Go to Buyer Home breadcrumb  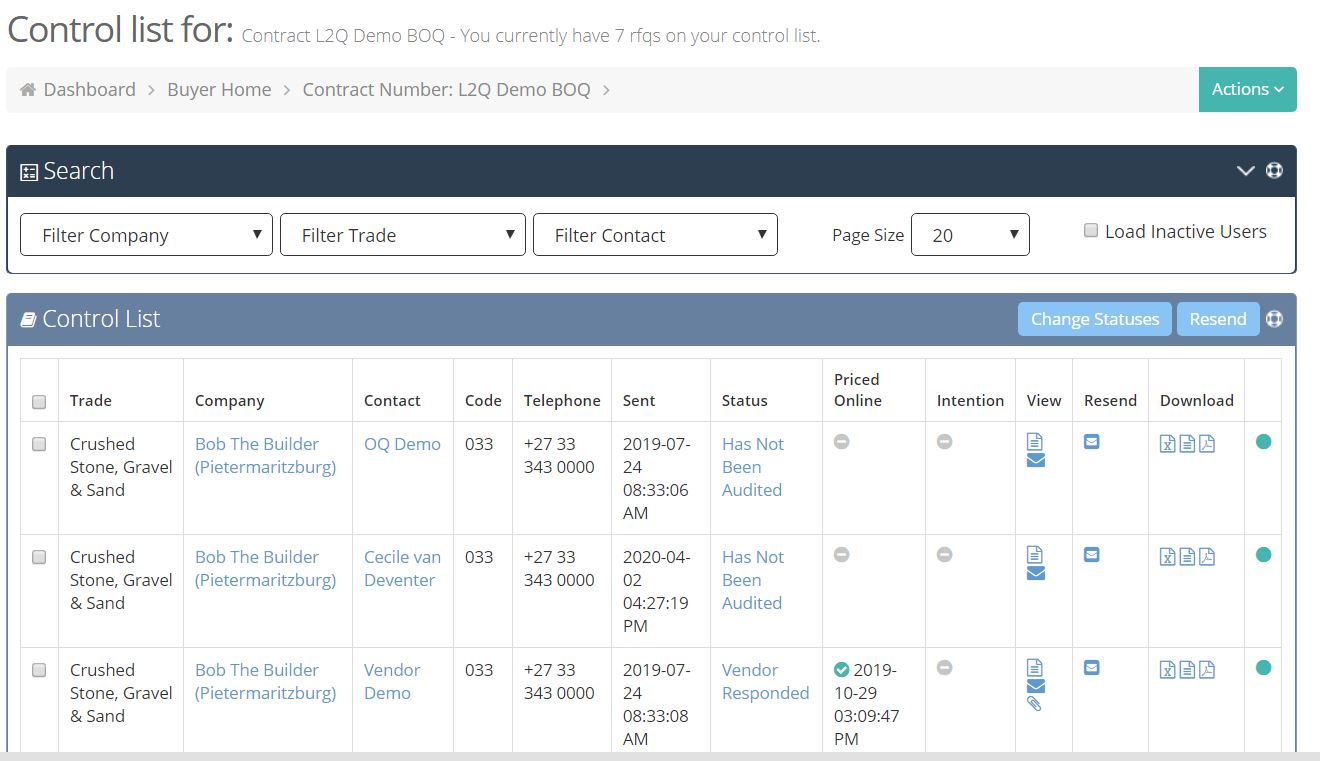click(219, 89)
